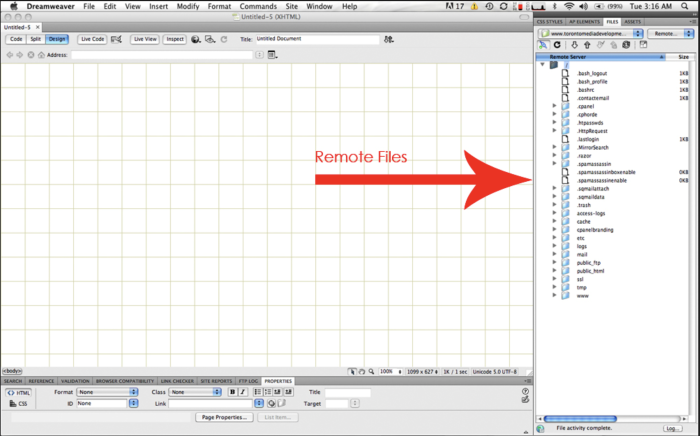
Task: Click the Connect to remote server icon
Action: click(543, 45)
